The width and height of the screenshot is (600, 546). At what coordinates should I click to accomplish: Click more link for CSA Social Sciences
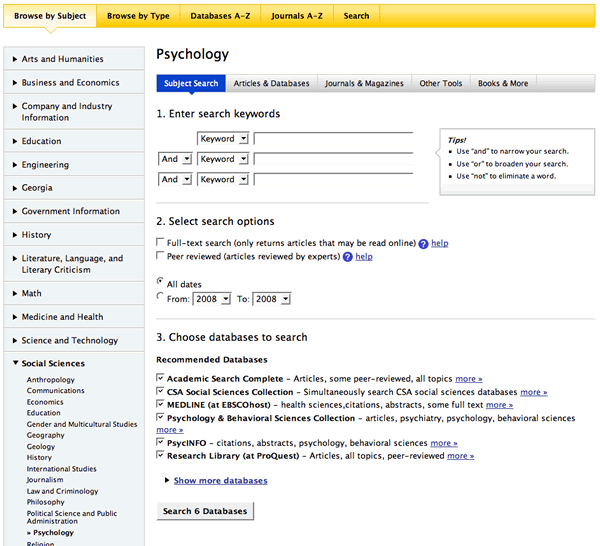(534, 392)
